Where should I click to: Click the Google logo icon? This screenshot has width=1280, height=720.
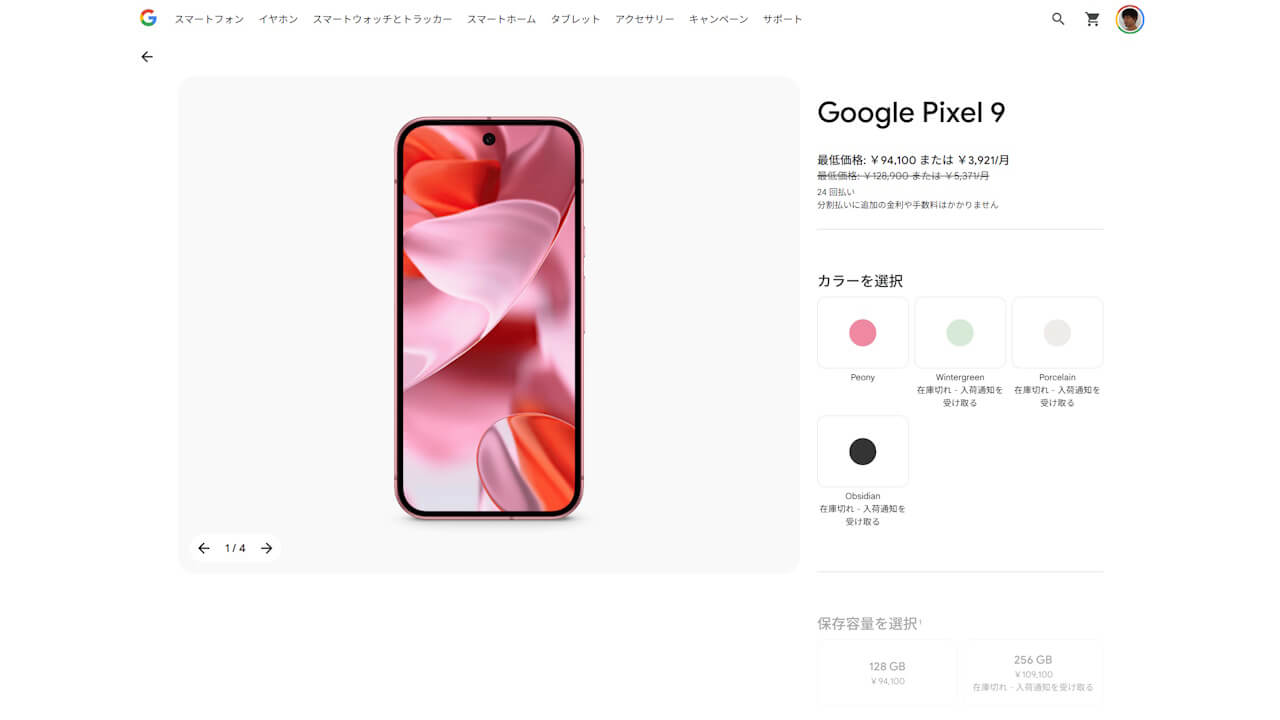[x=148, y=18]
